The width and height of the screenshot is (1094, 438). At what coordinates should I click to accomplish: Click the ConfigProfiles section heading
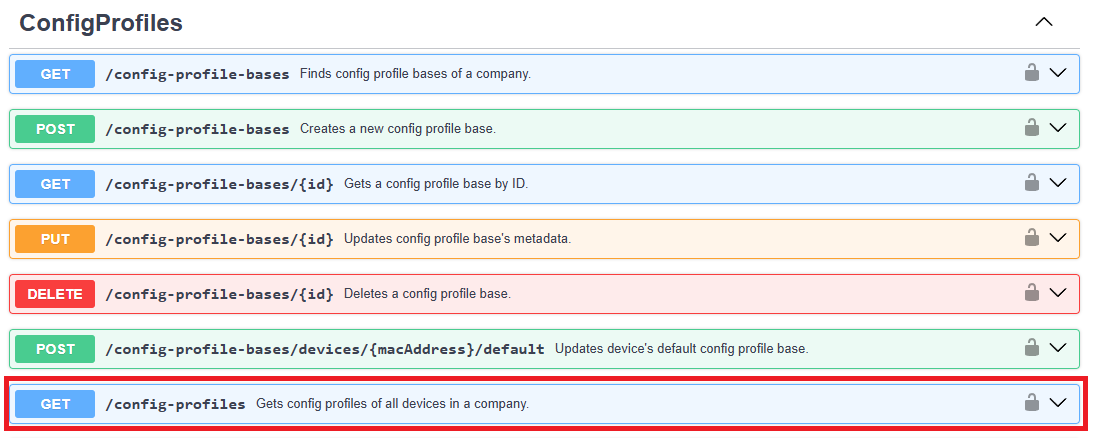[101, 23]
